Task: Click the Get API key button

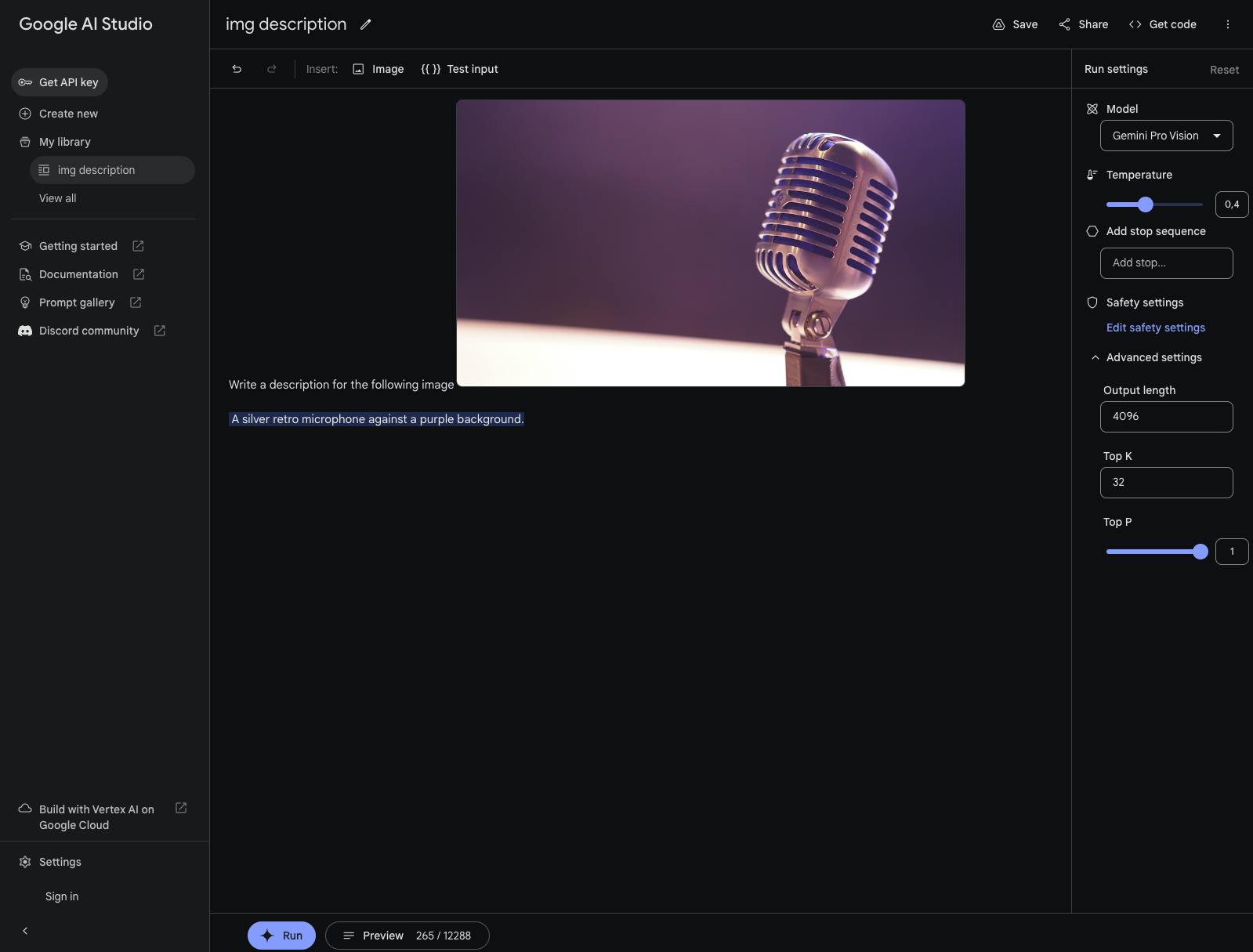Action: pyautogui.click(x=60, y=82)
